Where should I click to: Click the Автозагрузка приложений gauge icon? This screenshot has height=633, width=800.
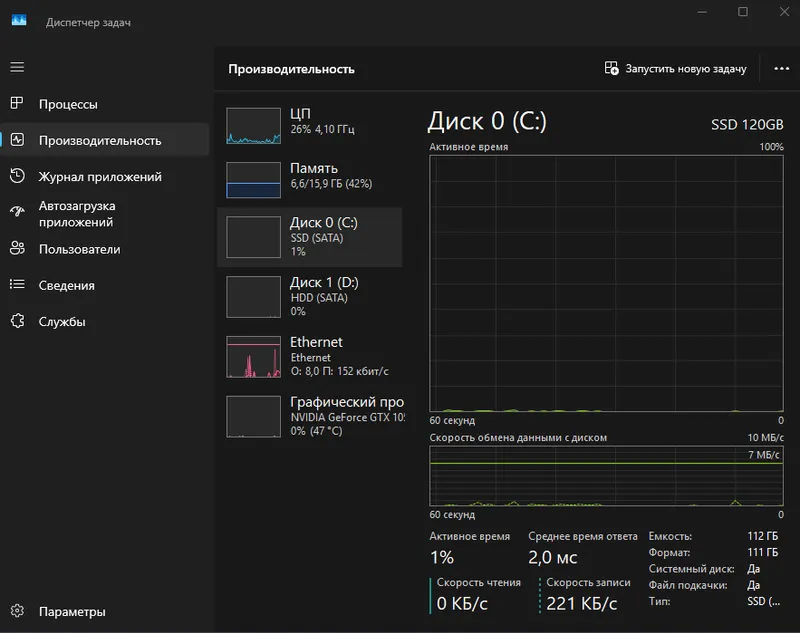[17, 211]
